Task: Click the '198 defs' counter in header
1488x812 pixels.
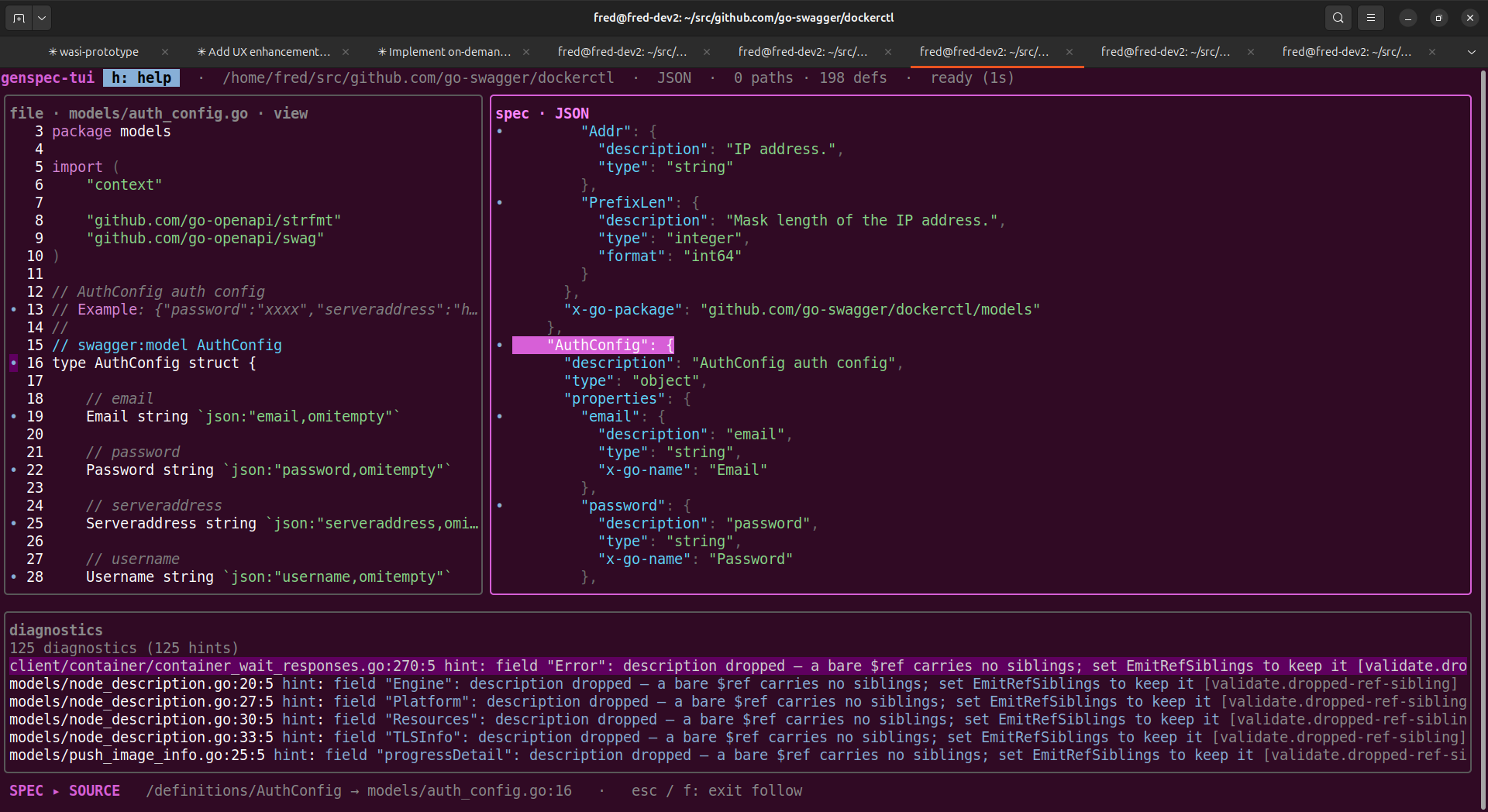Action: (x=852, y=77)
